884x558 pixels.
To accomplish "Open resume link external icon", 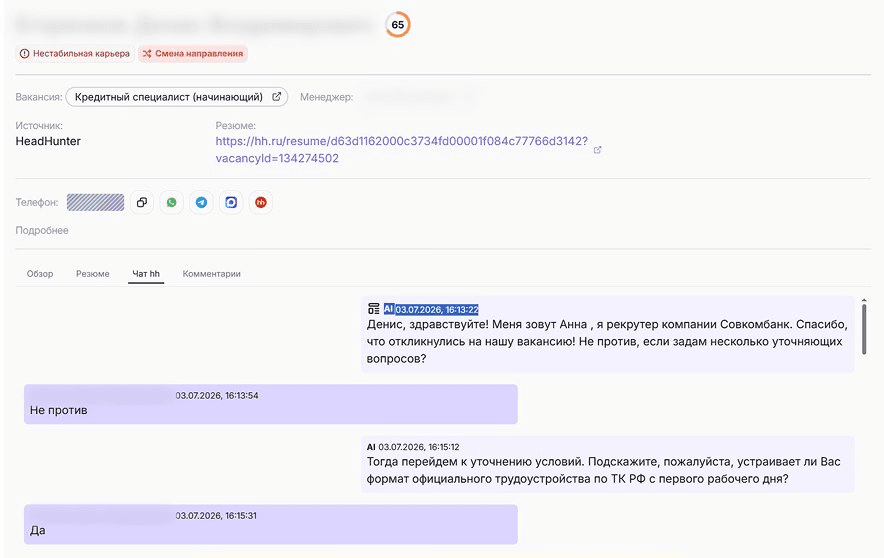I will click(x=598, y=150).
